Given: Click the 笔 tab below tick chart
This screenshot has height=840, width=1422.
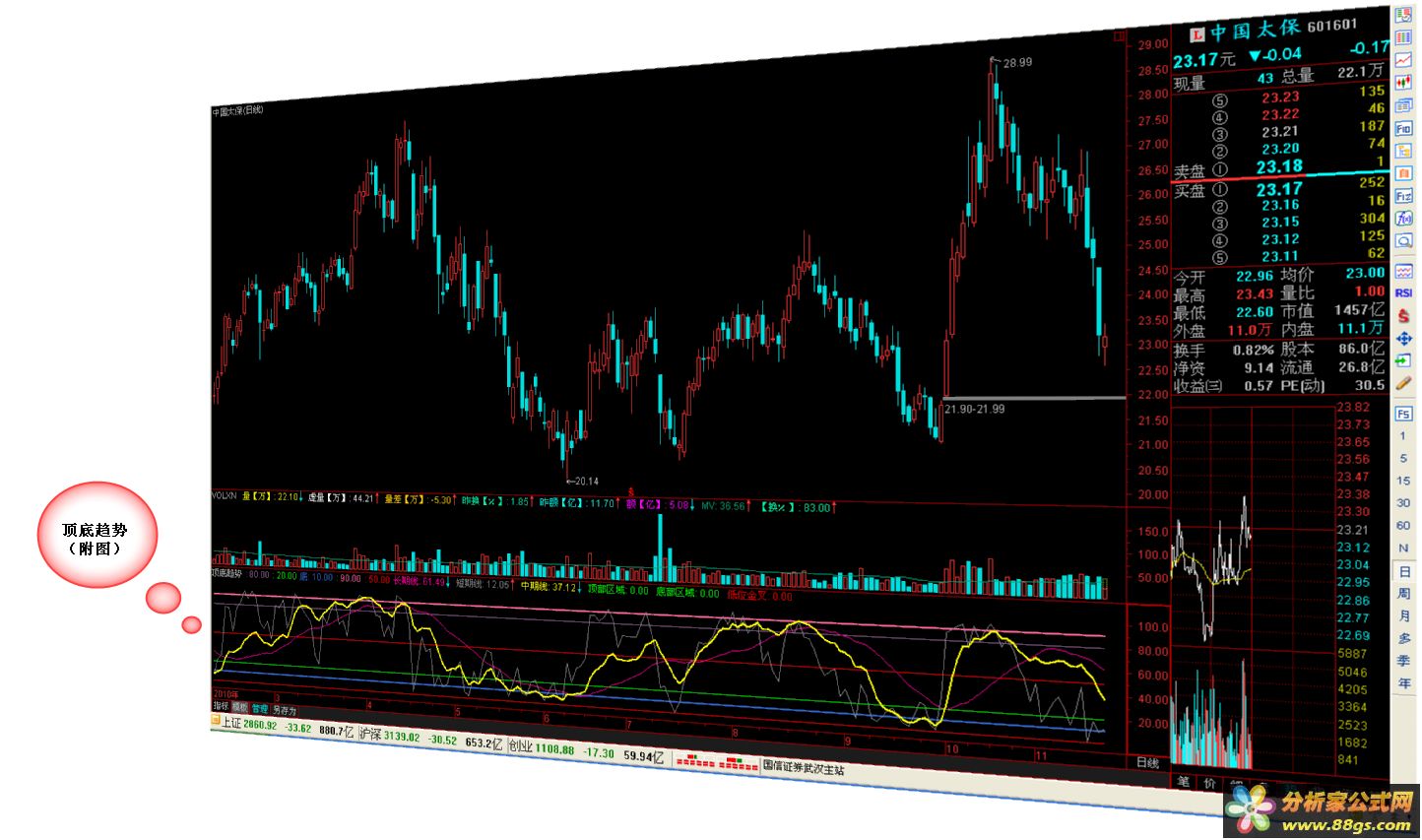Looking at the screenshot, I should coord(1183,782).
